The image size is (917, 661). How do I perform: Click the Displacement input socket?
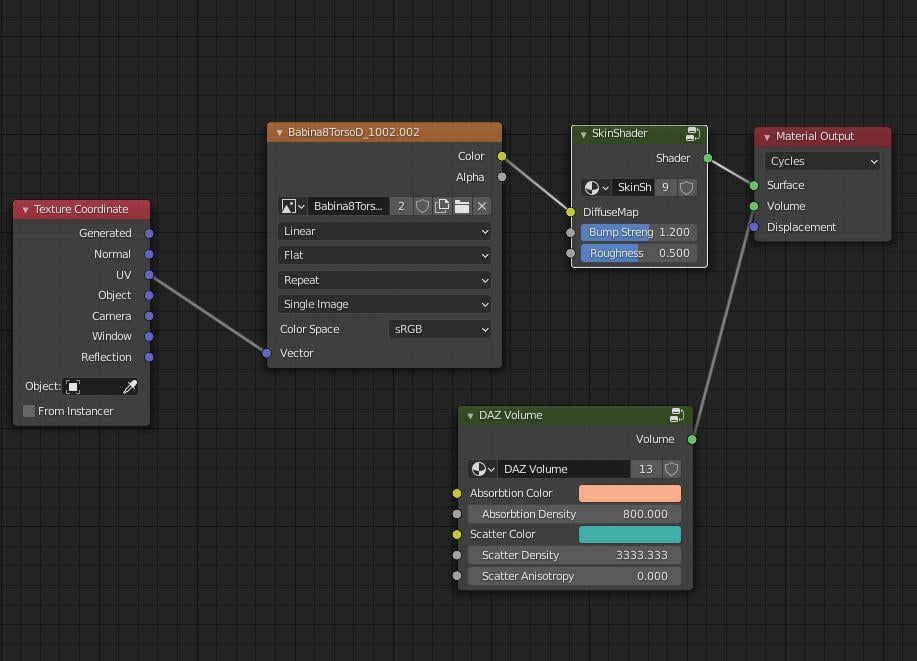pyautogui.click(x=754, y=227)
